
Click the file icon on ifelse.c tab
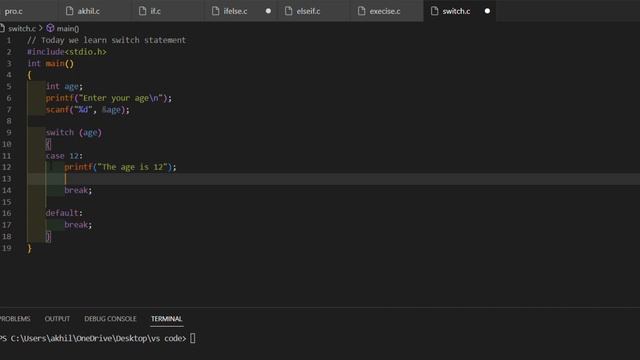[x=216, y=11]
